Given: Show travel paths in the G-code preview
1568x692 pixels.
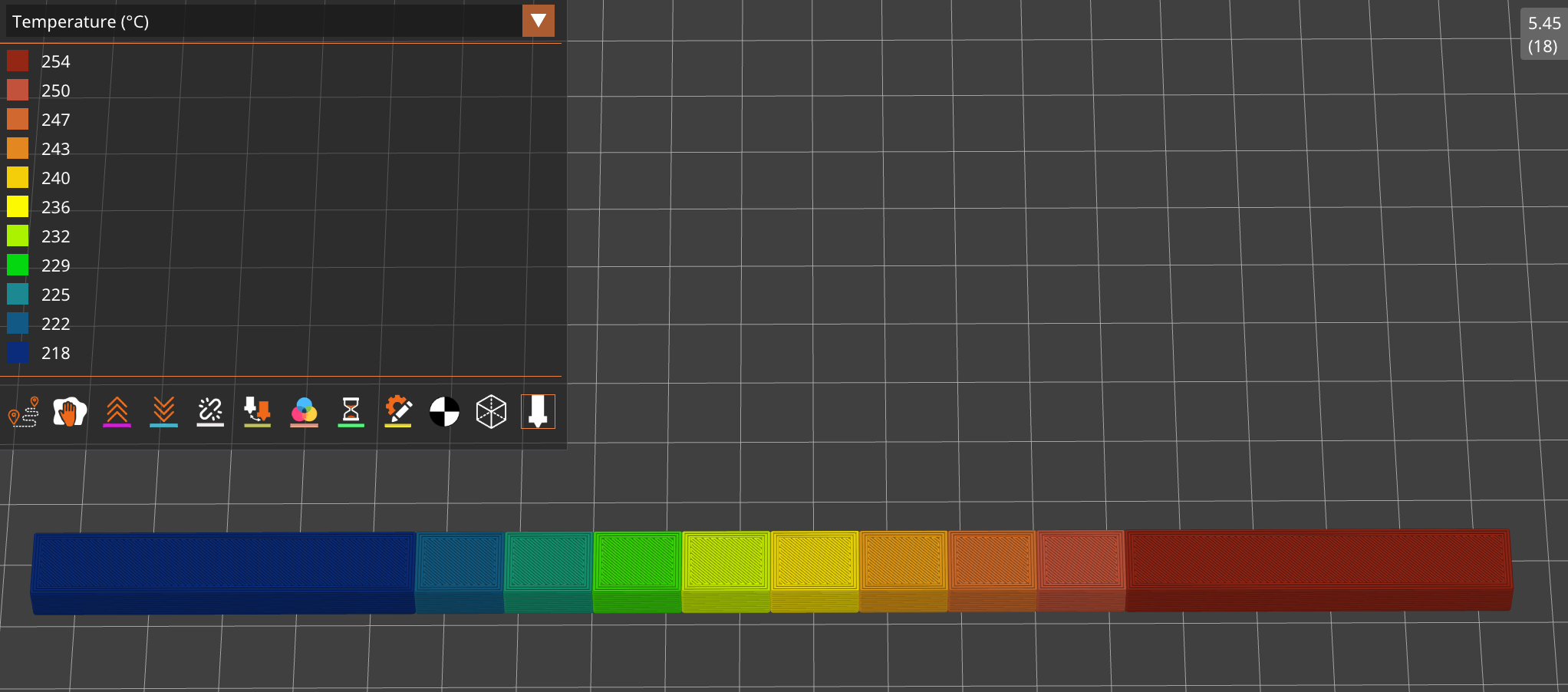Looking at the screenshot, I should tap(23, 412).
